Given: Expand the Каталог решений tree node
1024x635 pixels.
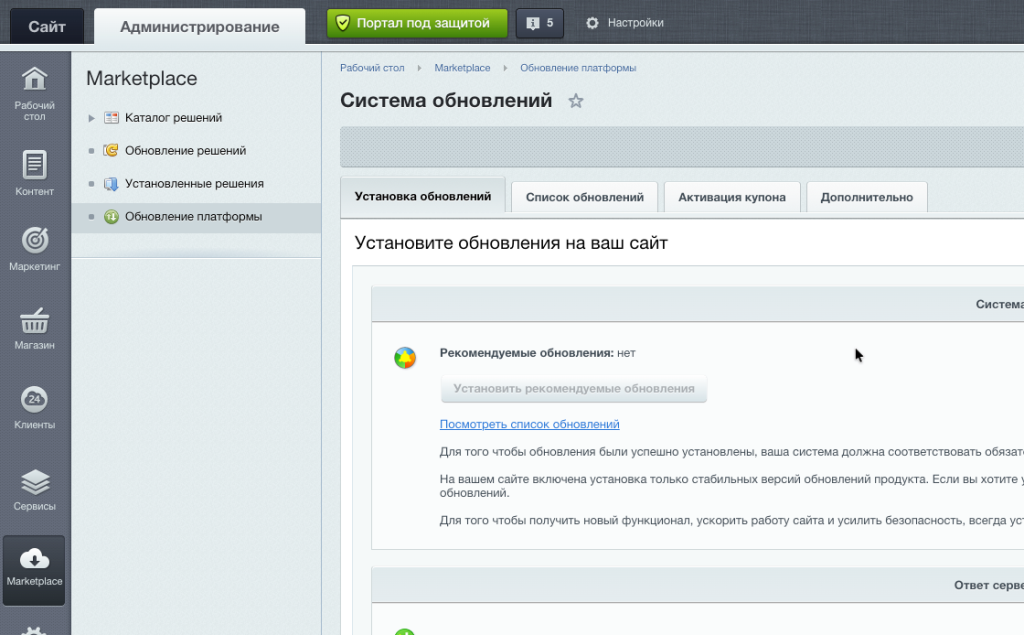Looking at the screenshot, I should click(91, 118).
